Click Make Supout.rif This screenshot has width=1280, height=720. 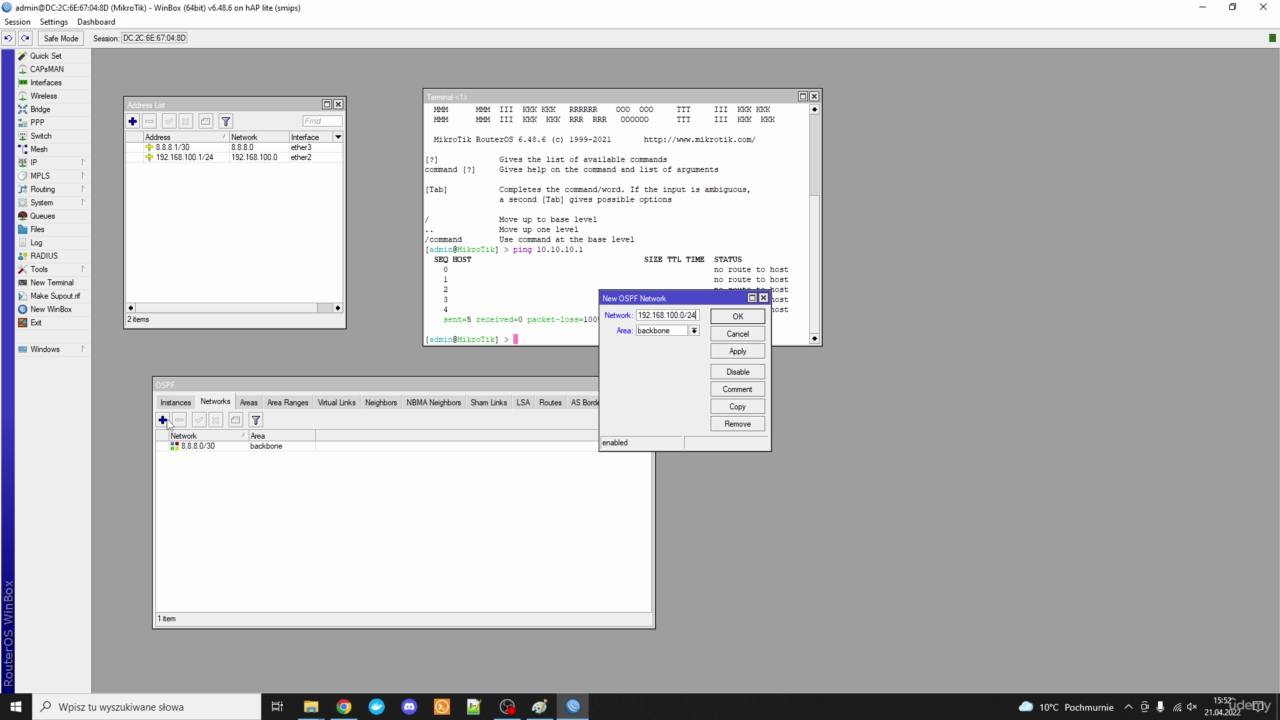point(55,296)
